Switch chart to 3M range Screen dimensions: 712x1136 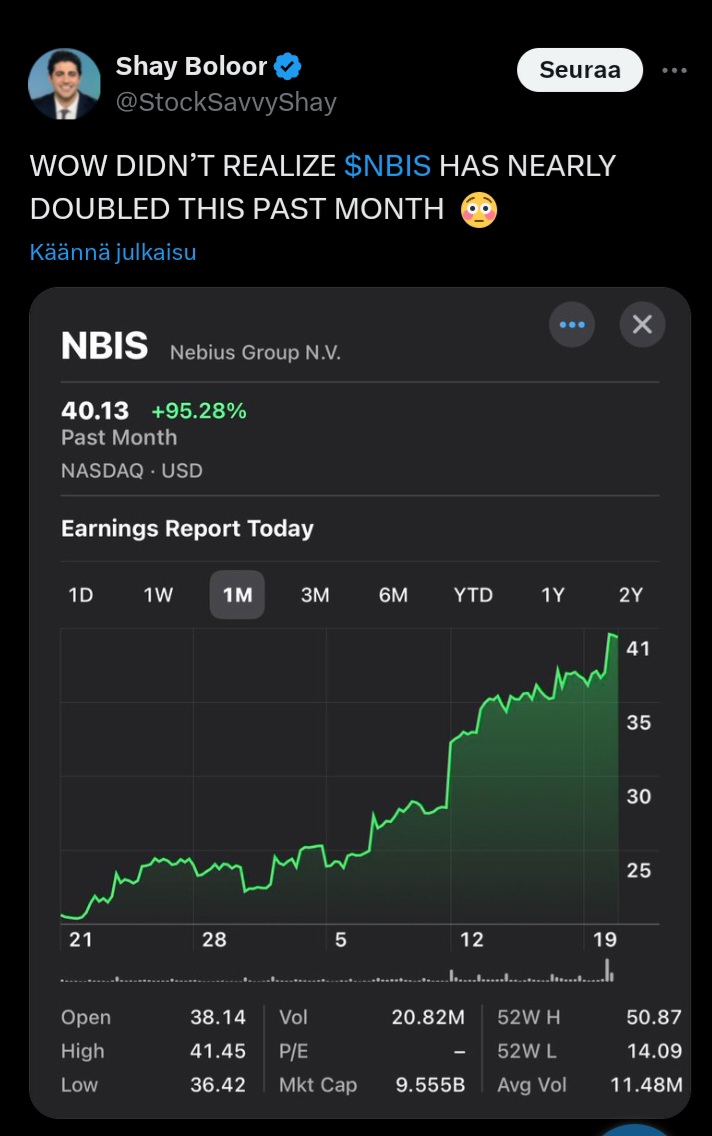[x=315, y=595]
